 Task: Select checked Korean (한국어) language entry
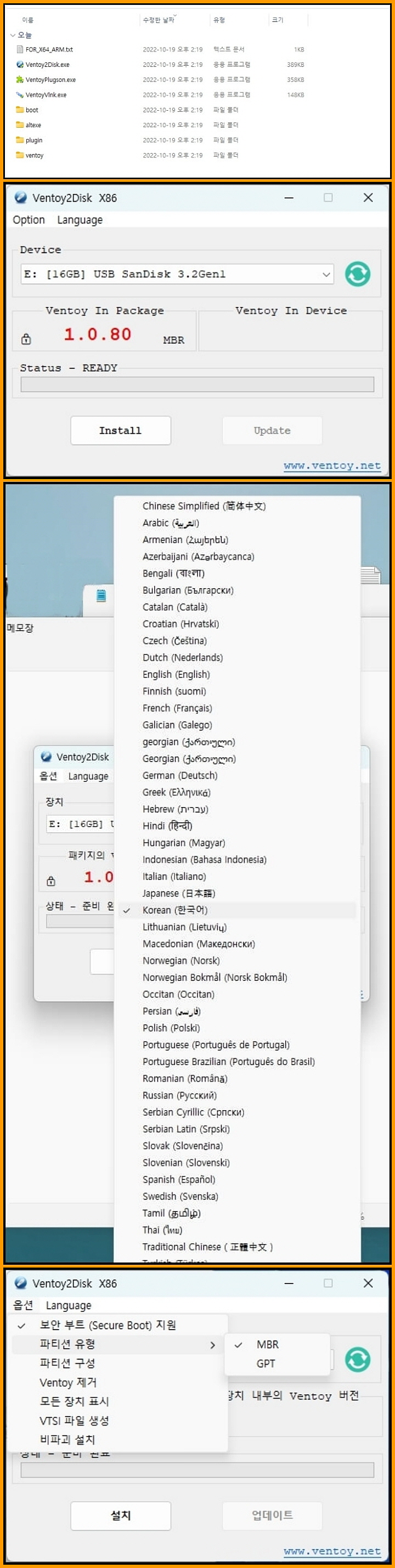point(238,910)
